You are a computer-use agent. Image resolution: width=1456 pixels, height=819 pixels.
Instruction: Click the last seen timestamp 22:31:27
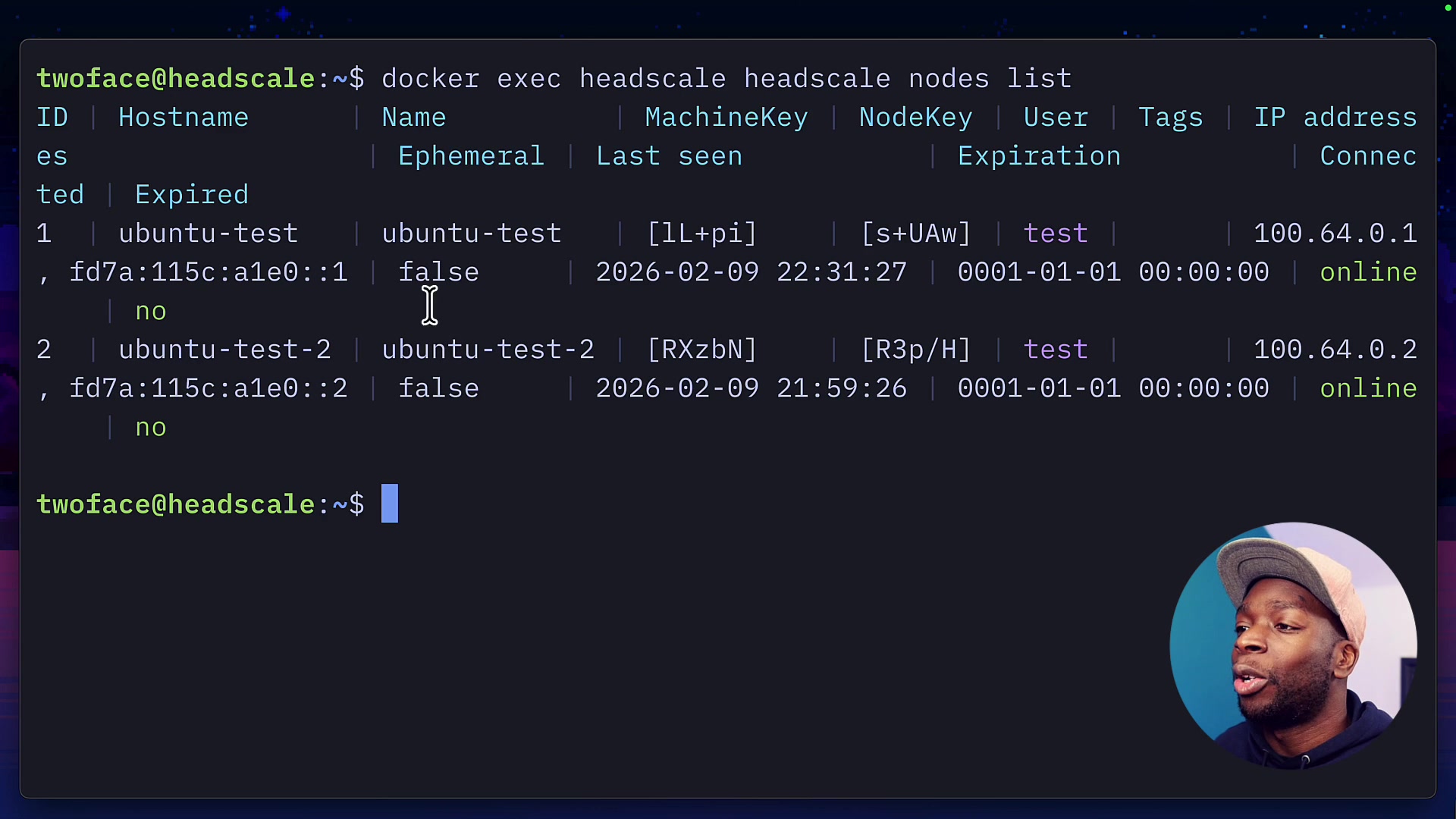842,272
